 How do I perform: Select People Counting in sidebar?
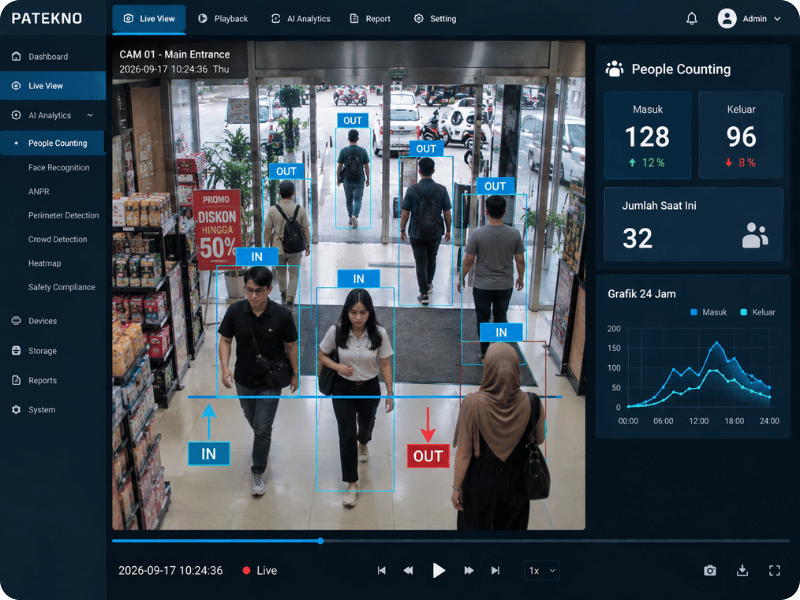click(x=53, y=143)
